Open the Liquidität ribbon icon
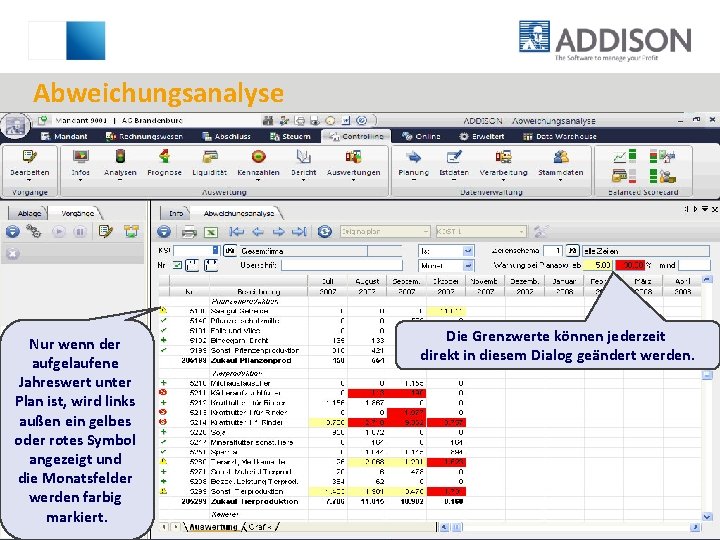 point(210,157)
